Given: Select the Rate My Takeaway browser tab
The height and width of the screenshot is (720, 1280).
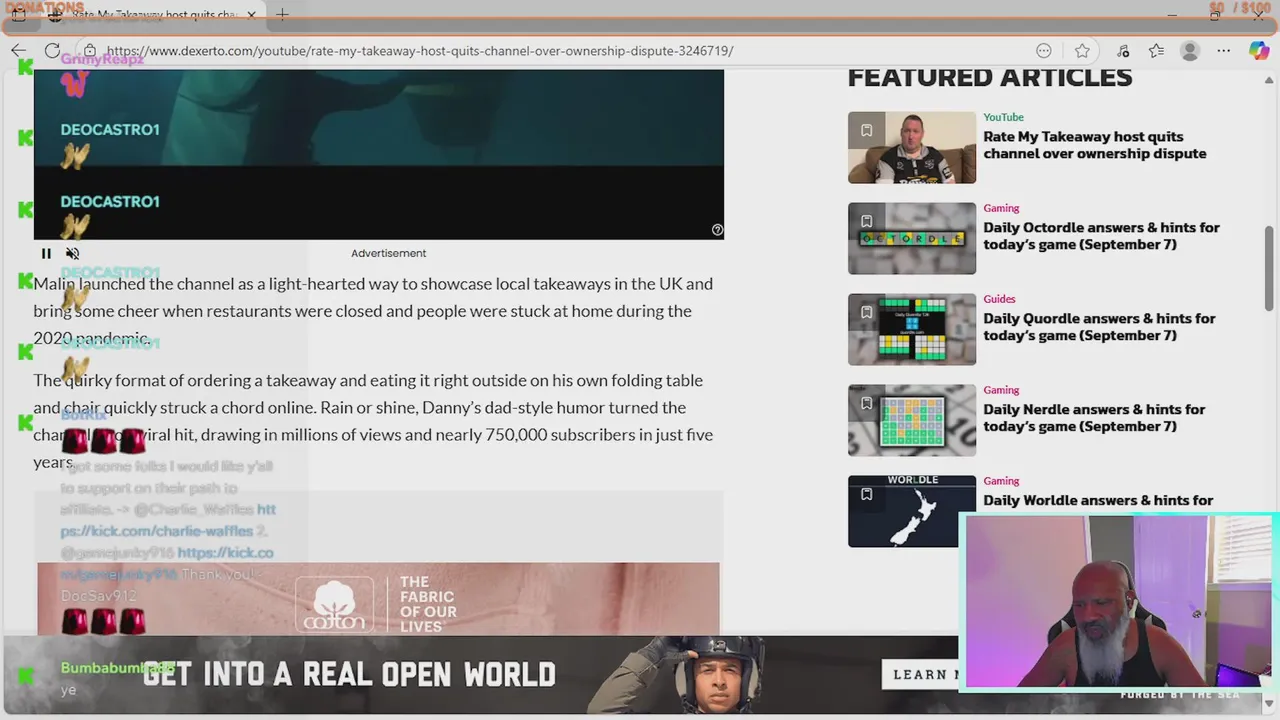Looking at the screenshot, I should (154, 15).
